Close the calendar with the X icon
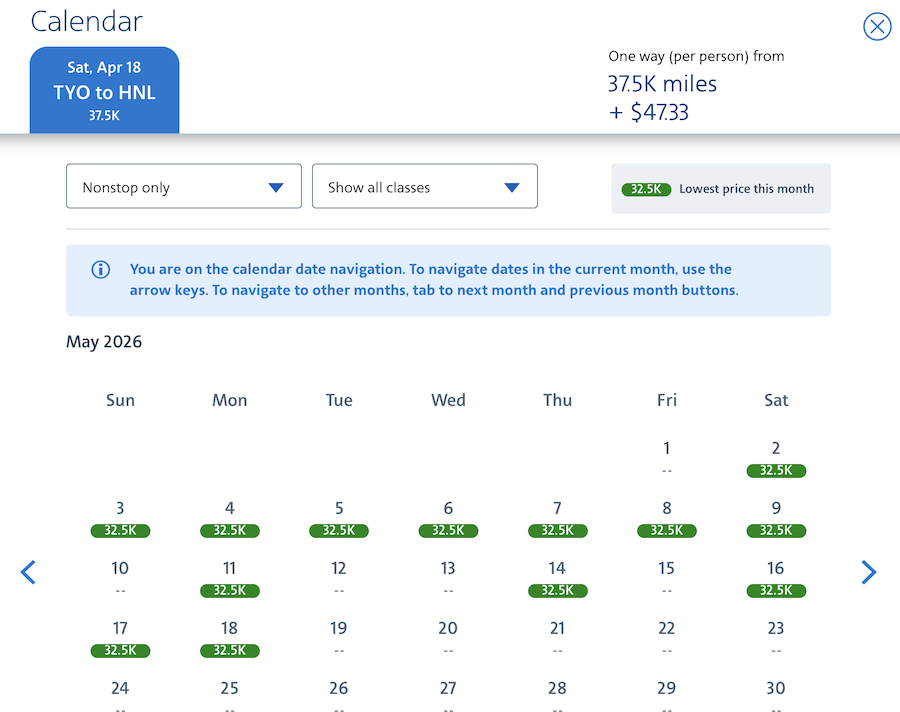 pos(877,27)
